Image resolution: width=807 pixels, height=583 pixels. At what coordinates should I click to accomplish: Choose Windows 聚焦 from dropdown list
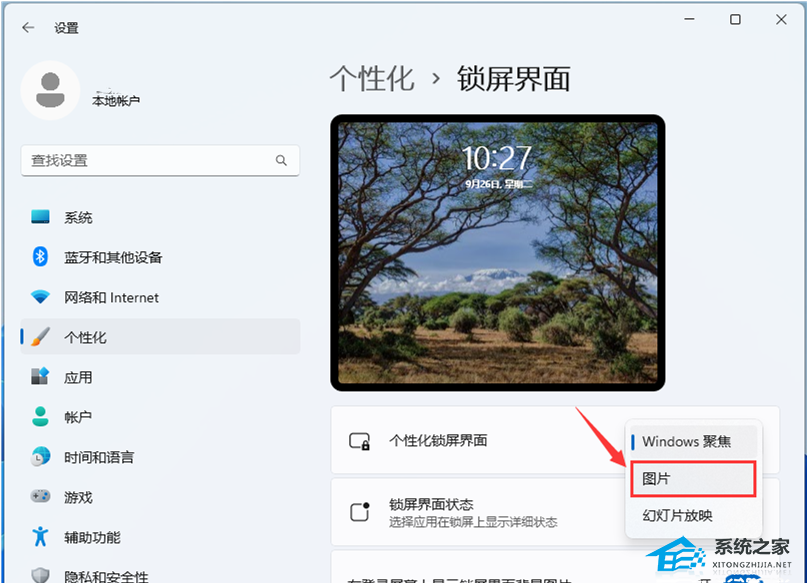[693, 441]
